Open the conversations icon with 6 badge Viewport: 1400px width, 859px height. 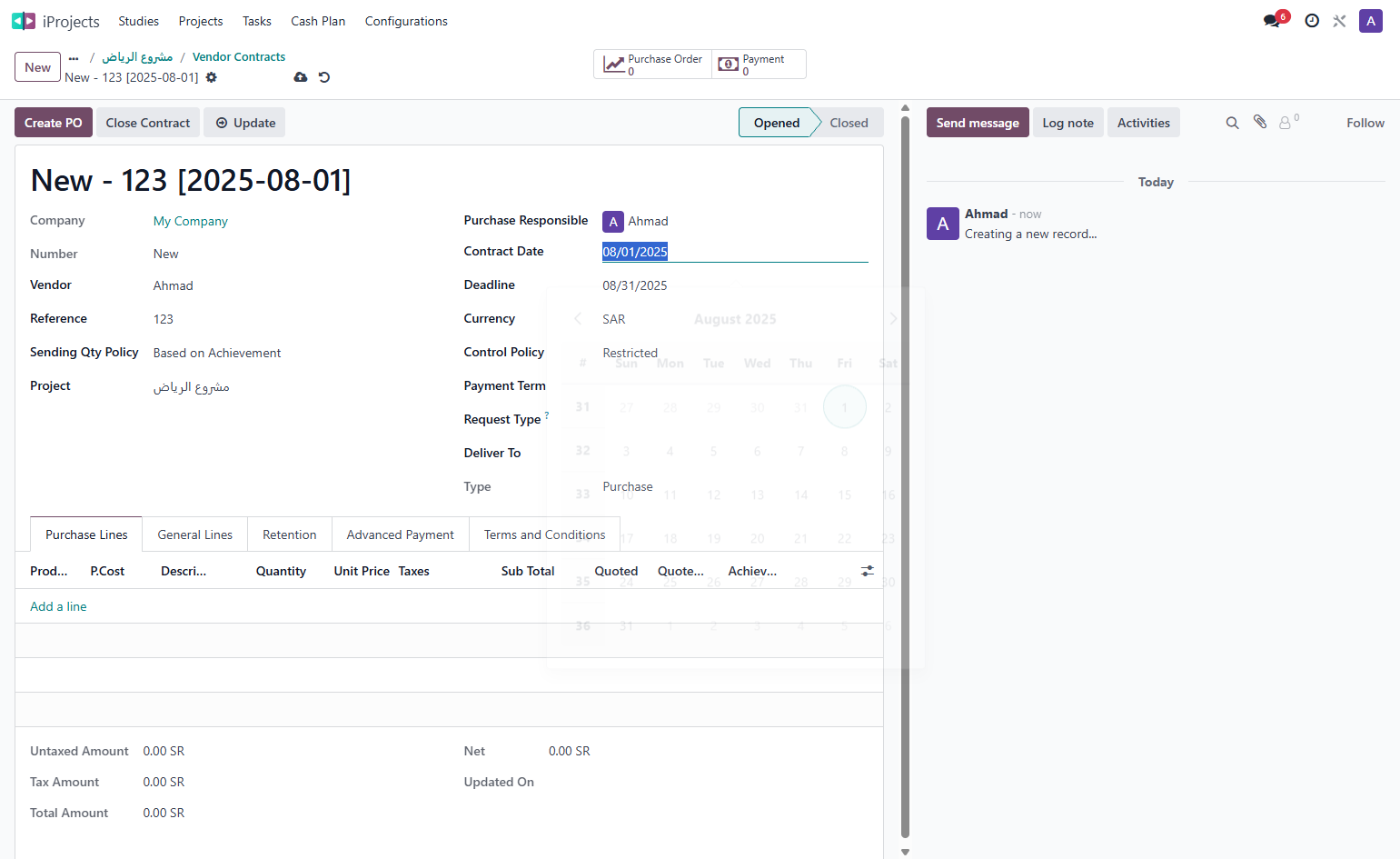[1275, 20]
